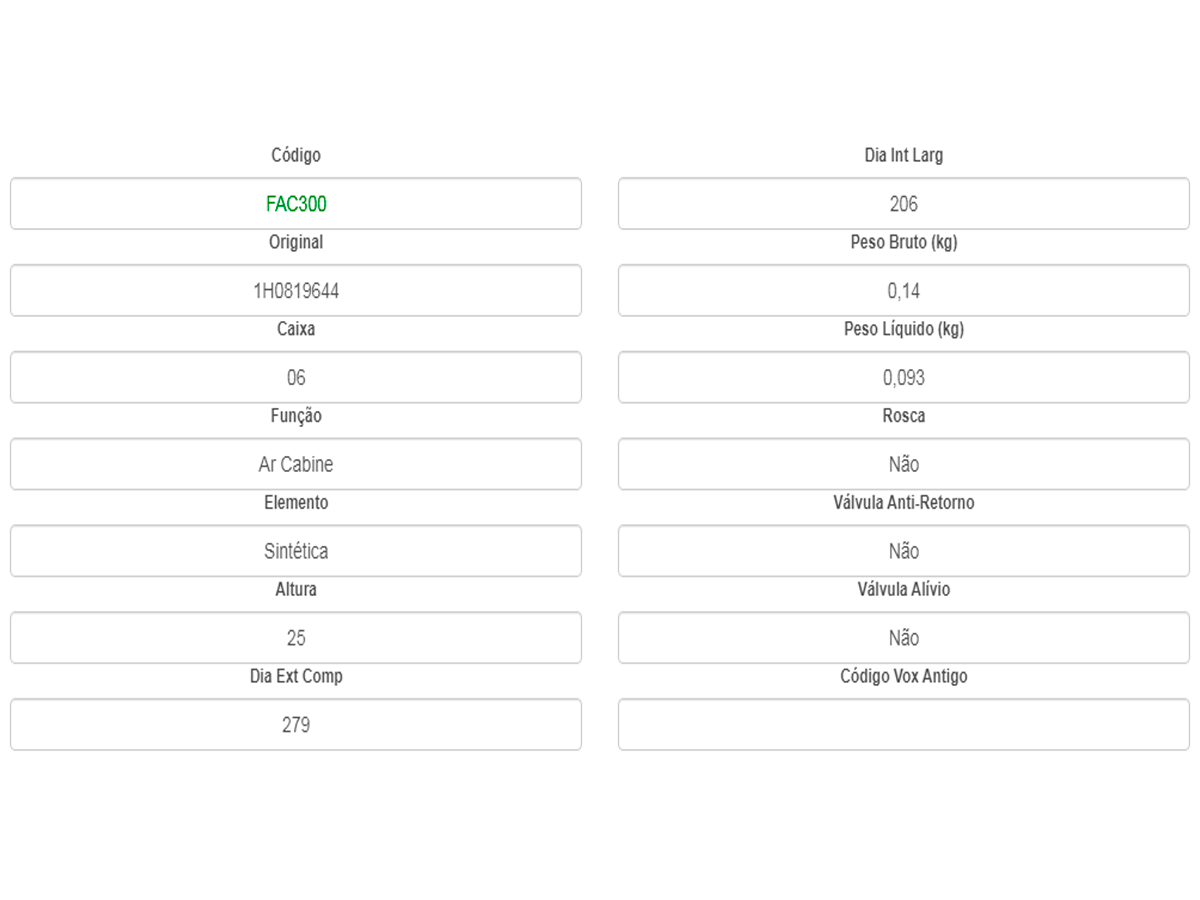Select the Peso Líquido field showing 0,093
1200x900 pixels.
click(904, 378)
